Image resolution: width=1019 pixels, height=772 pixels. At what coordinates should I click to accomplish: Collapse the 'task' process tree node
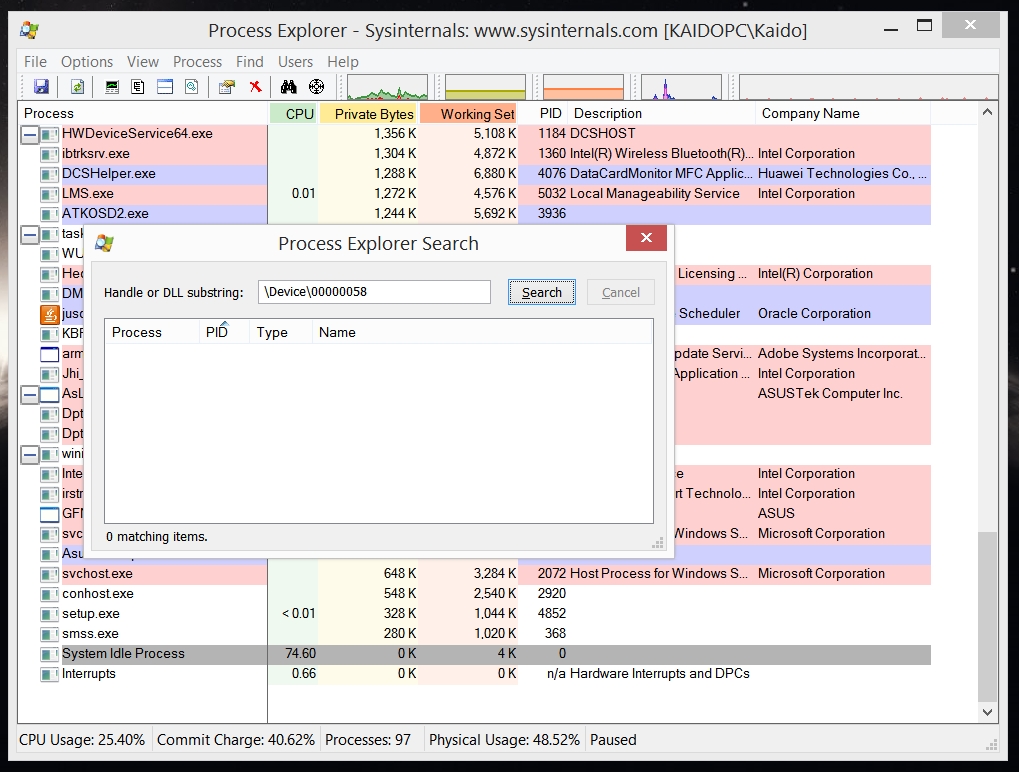point(29,235)
